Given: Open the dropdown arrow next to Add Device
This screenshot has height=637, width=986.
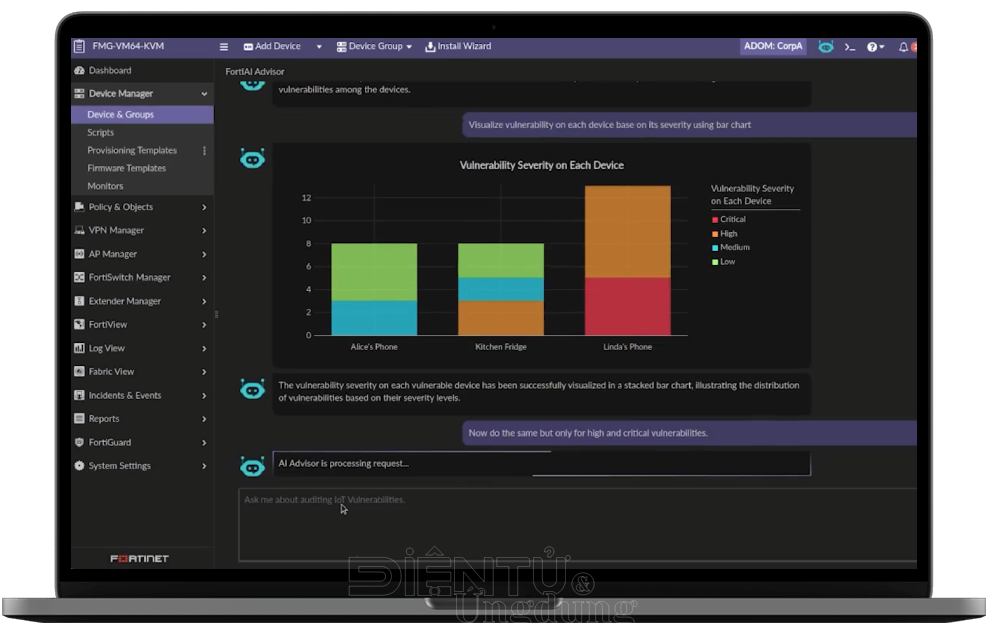Looking at the screenshot, I should pyautogui.click(x=319, y=47).
